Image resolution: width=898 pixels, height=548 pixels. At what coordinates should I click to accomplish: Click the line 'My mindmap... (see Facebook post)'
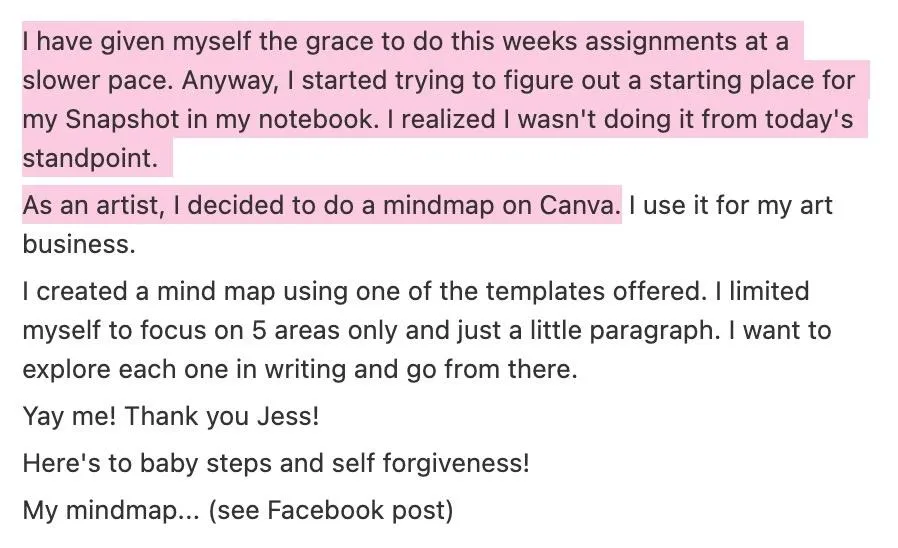[x=238, y=510]
